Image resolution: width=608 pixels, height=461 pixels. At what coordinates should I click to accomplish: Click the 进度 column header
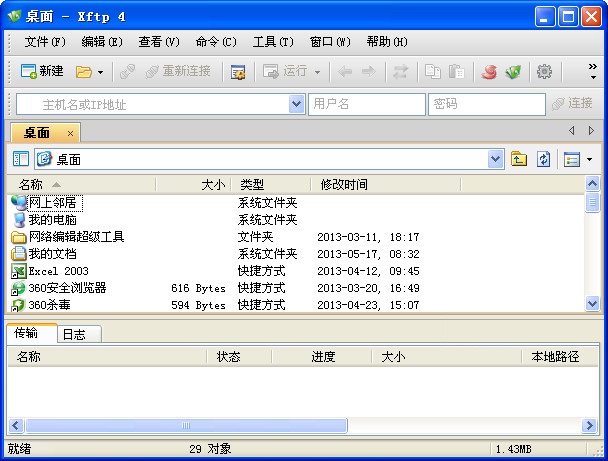[x=322, y=357]
